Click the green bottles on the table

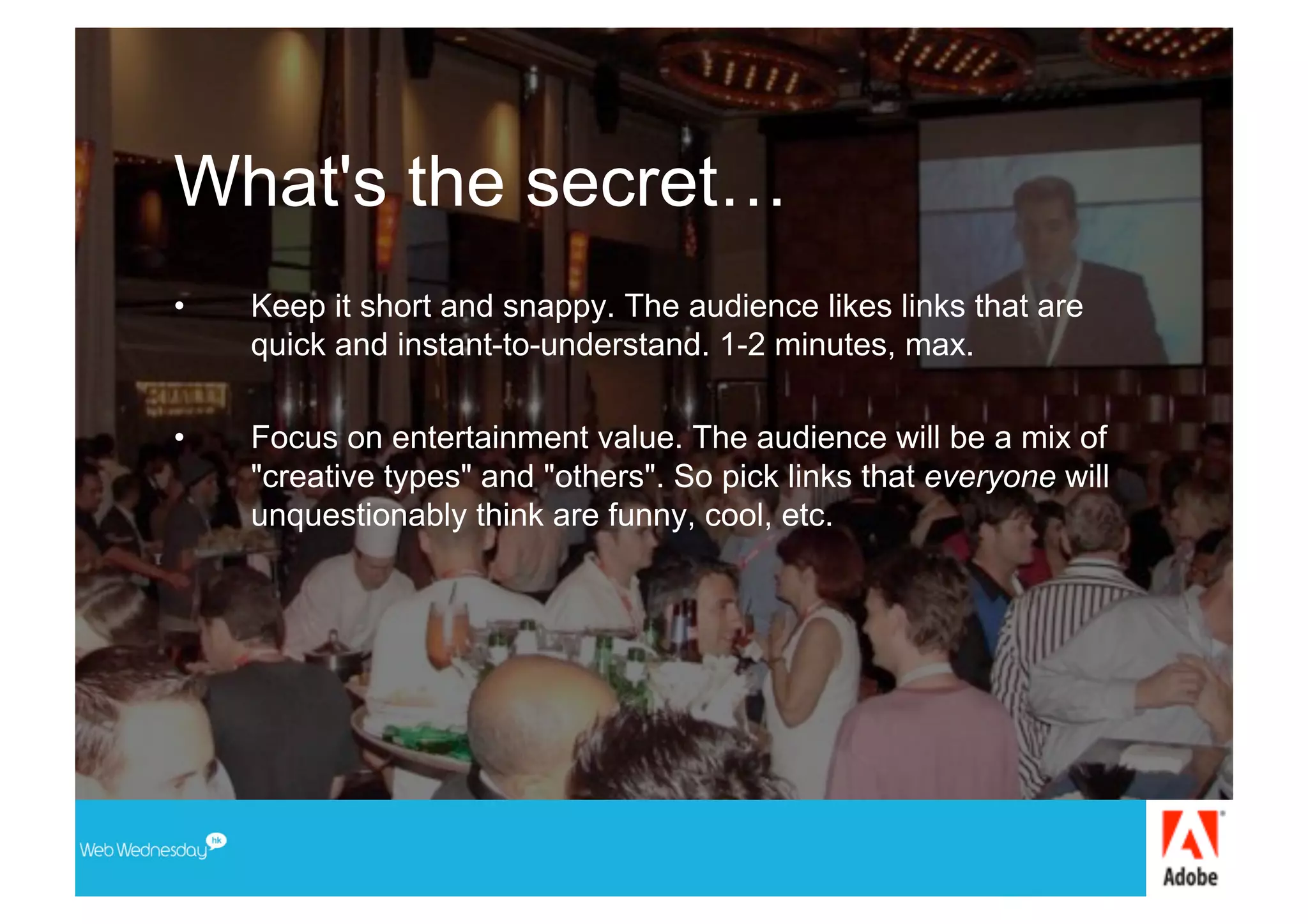pyautogui.click(x=616, y=664)
